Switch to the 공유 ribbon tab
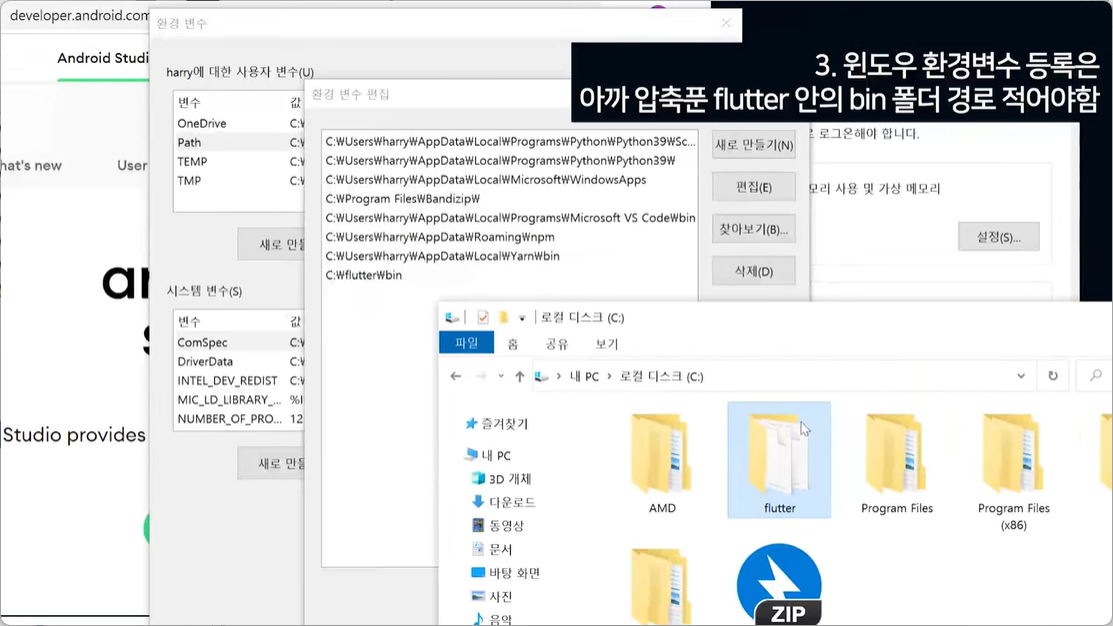1113x626 pixels. pos(557,344)
